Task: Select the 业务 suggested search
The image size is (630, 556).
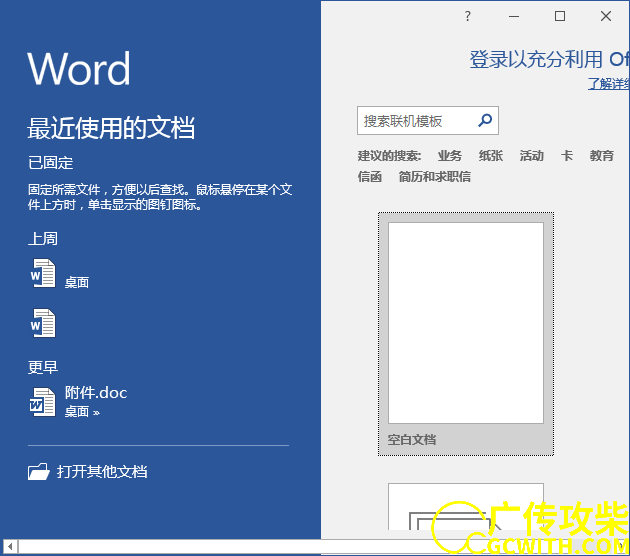Action: coord(450,155)
